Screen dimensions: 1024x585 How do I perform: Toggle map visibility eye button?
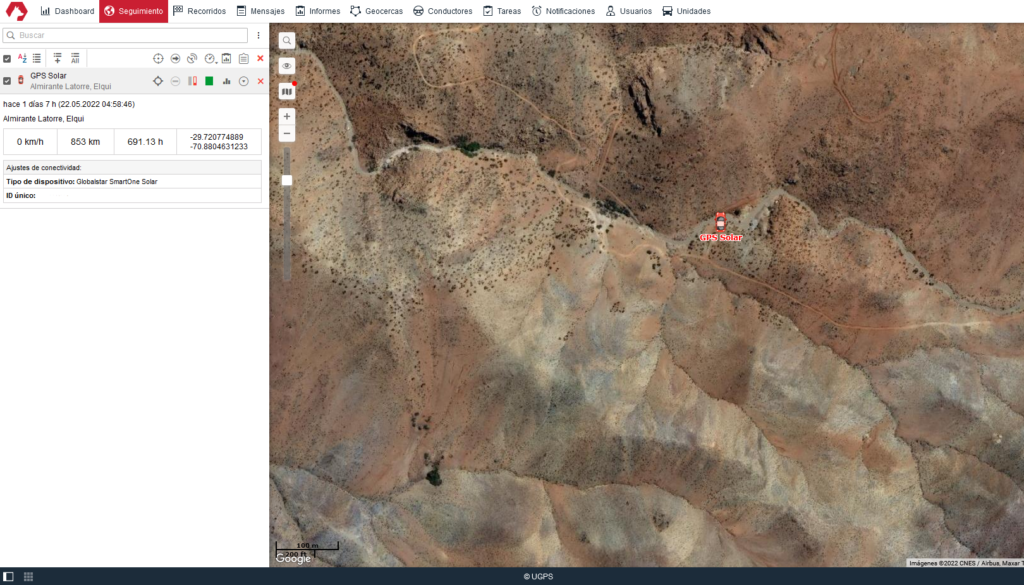tap(287, 66)
